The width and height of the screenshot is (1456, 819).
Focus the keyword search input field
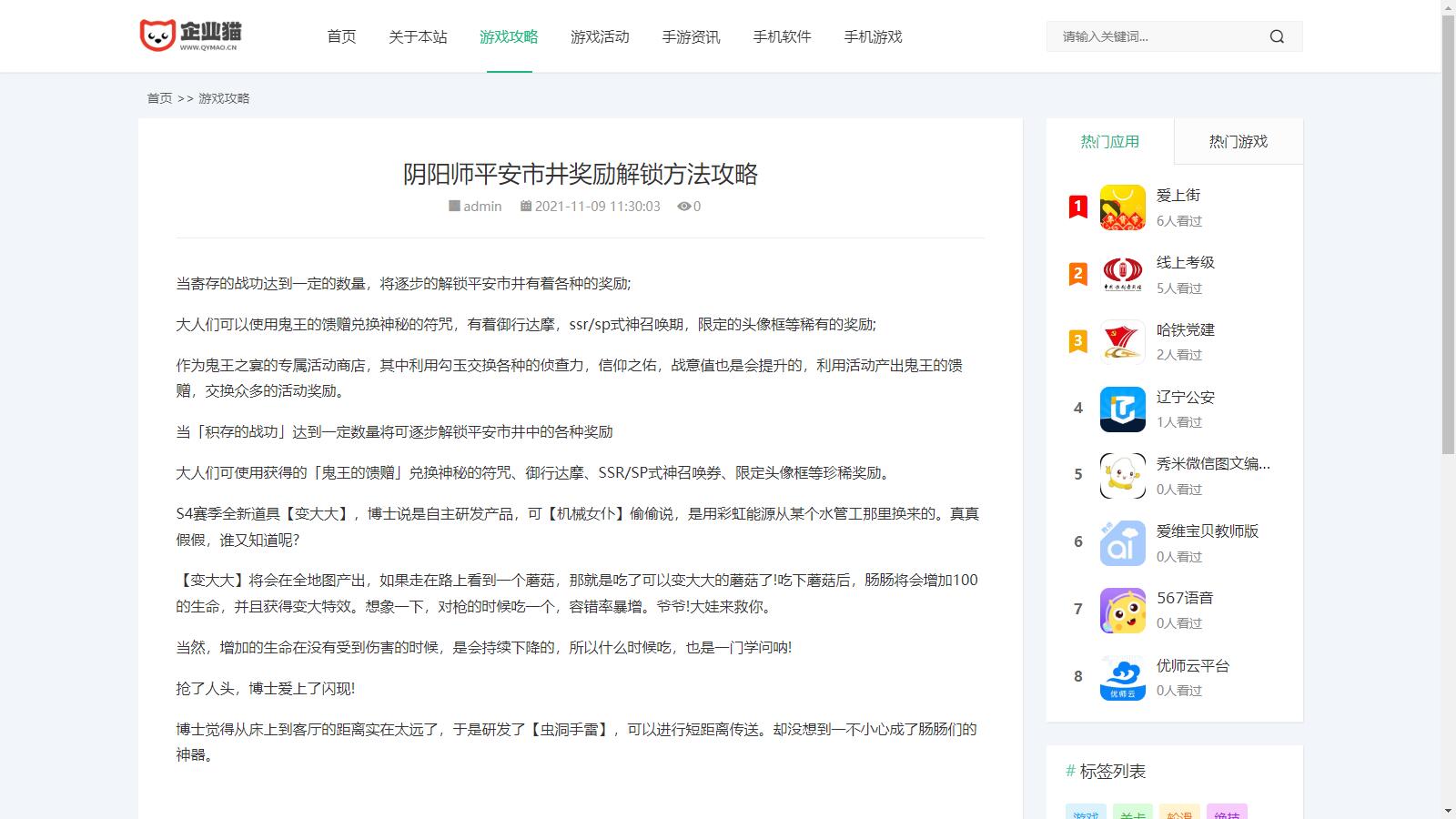[x=1156, y=36]
